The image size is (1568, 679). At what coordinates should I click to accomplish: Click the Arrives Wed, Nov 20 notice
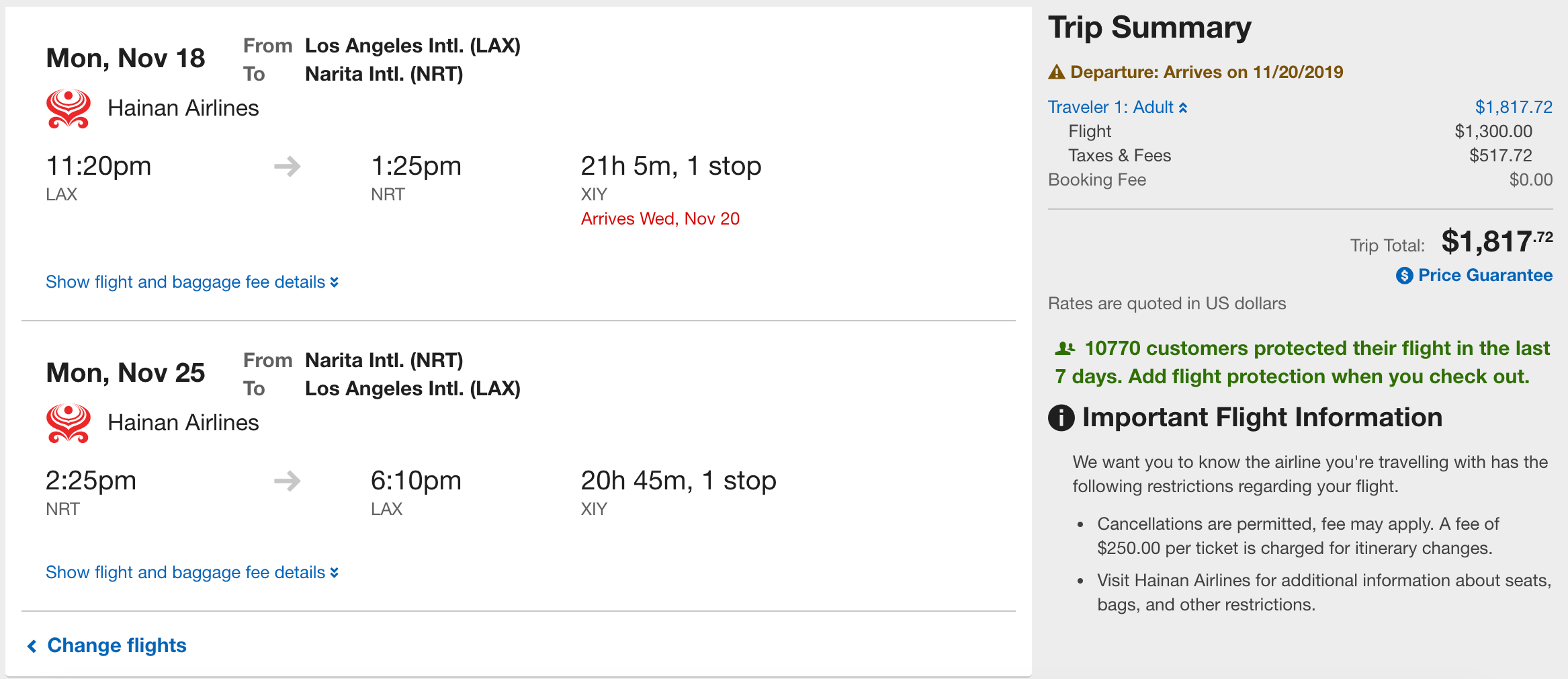coord(660,218)
